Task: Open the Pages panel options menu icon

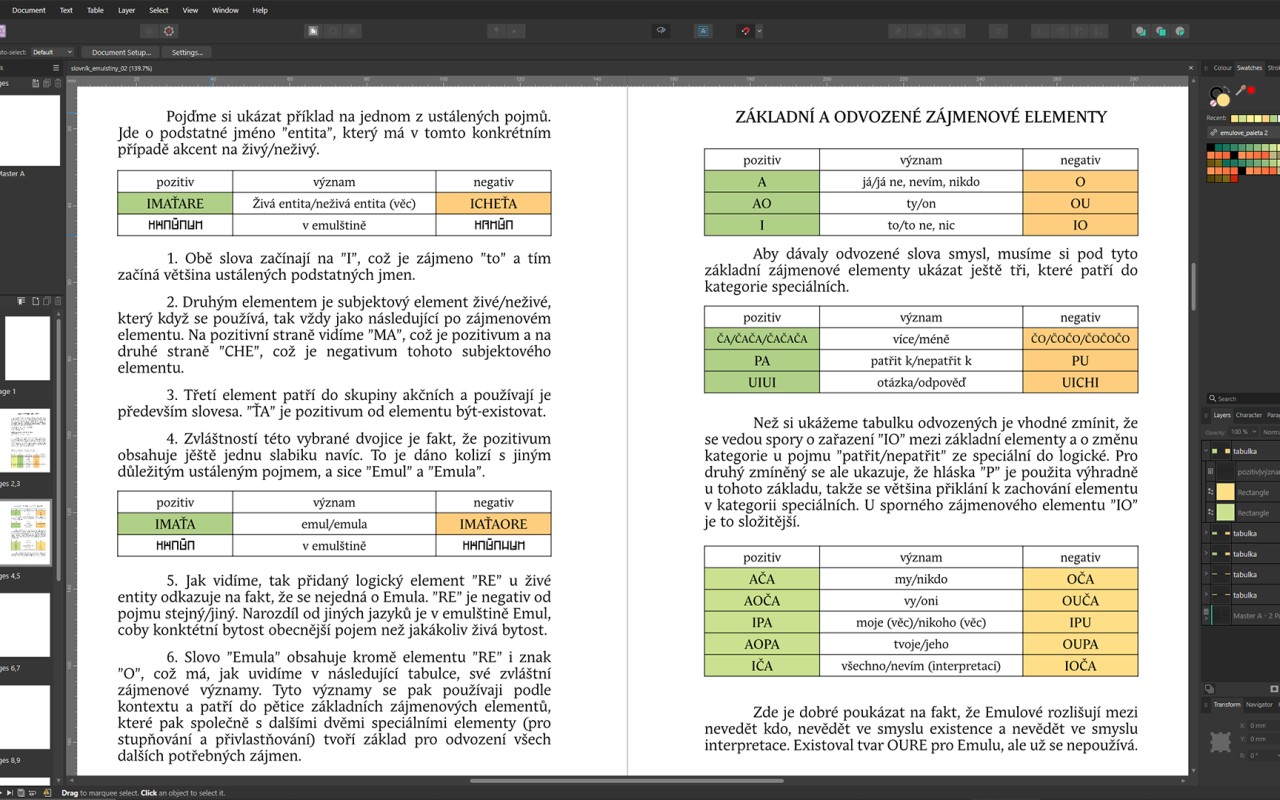Action: coord(56,68)
